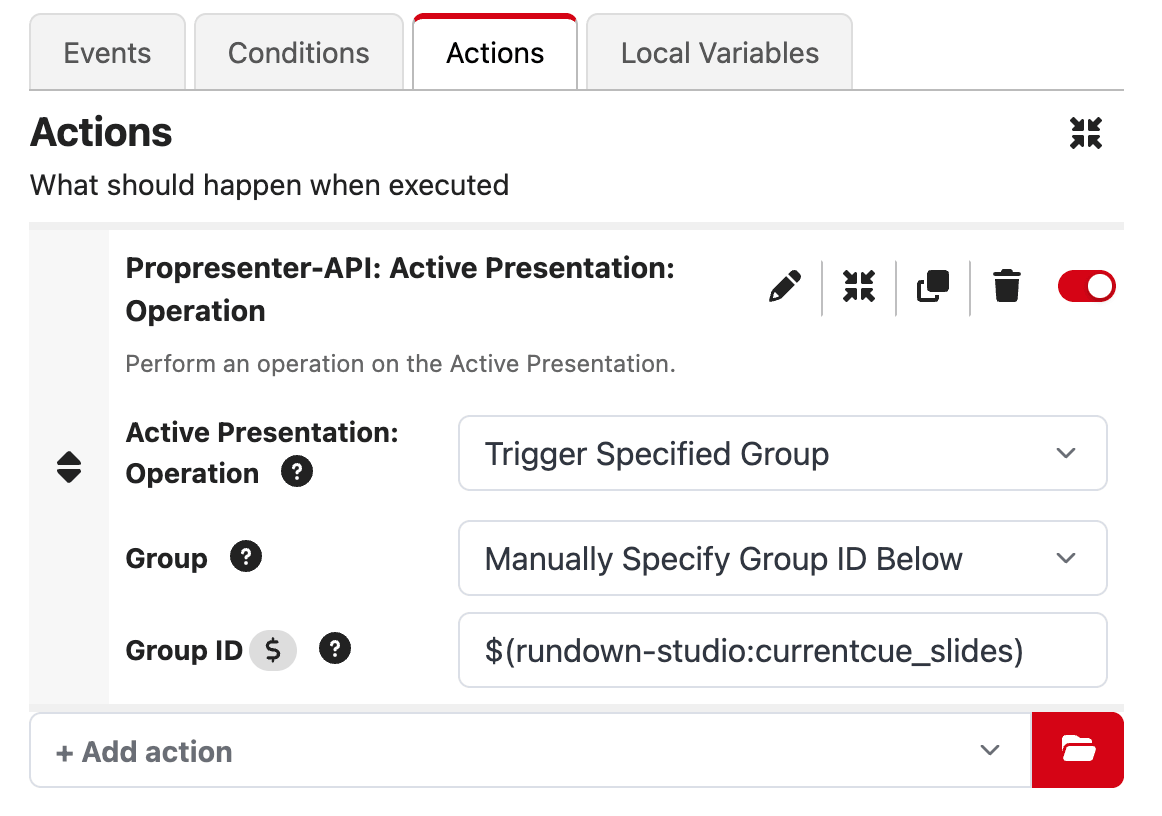Collapse all actions with header compress icon
1162x816 pixels.
pos(1086,133)
